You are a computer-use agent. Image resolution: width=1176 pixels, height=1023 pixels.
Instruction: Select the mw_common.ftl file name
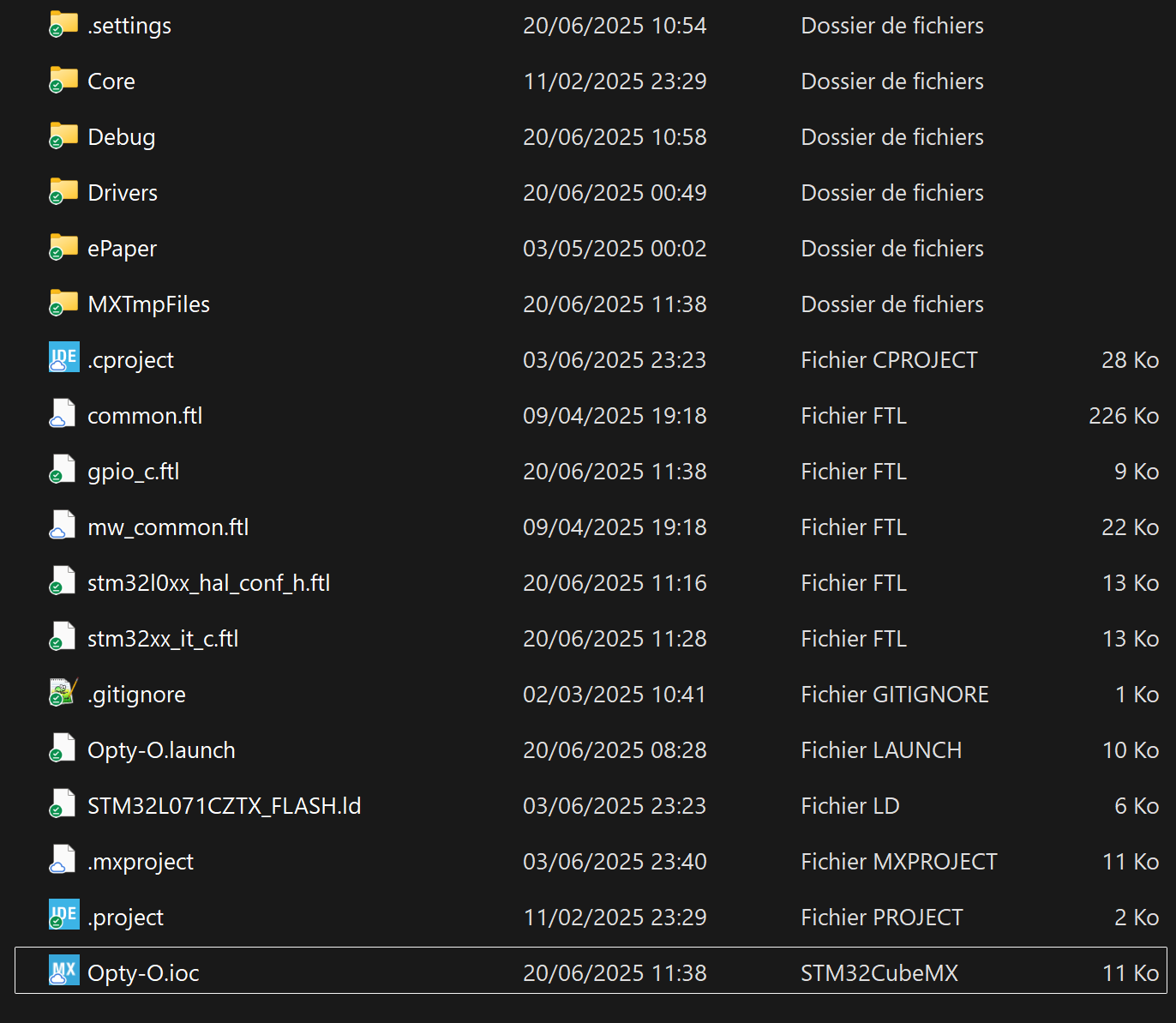point(168,527)
